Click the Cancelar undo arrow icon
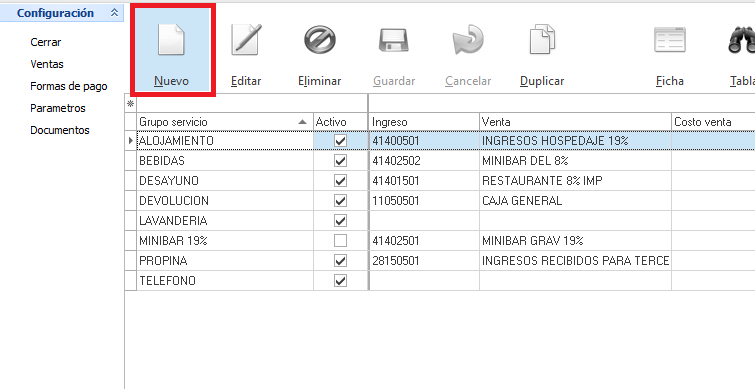The height and width of the screenshot is (389, 755). pyautogui.click(x=468, y=40)
